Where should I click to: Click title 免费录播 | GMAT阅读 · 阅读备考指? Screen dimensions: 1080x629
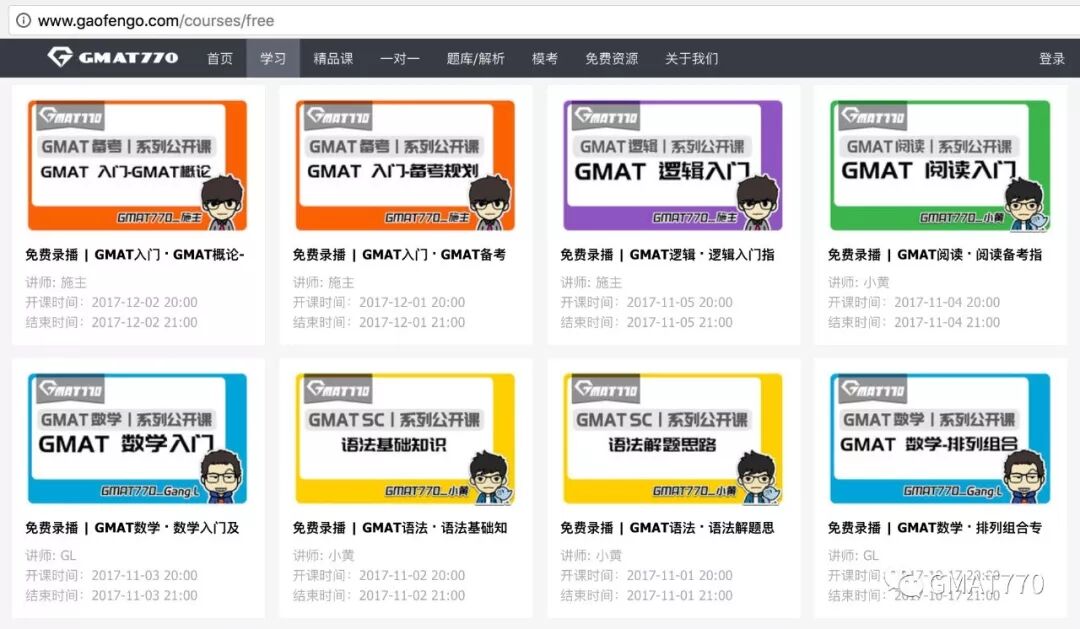(935, 255)
